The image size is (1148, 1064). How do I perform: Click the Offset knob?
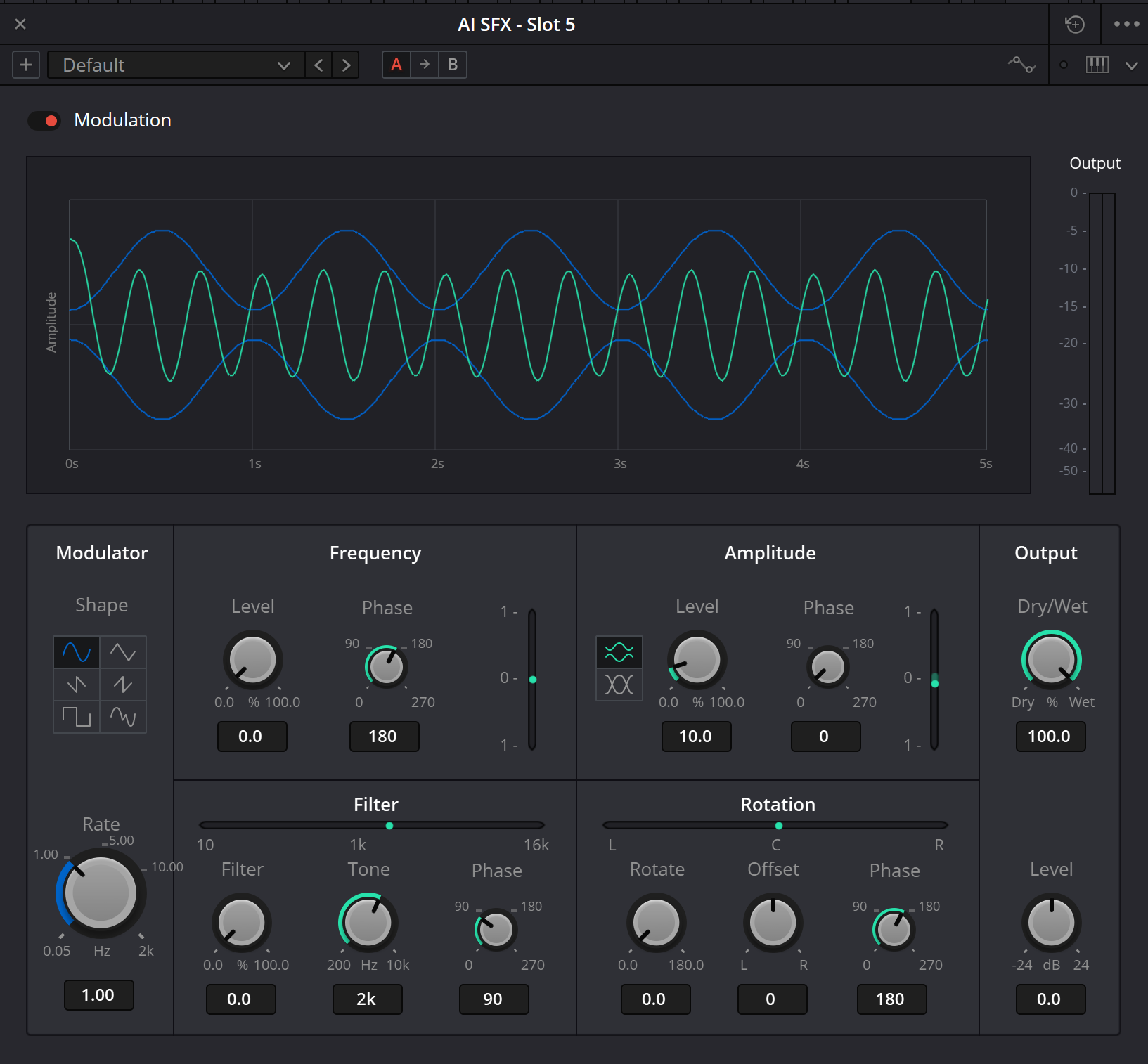pos(773,922)
